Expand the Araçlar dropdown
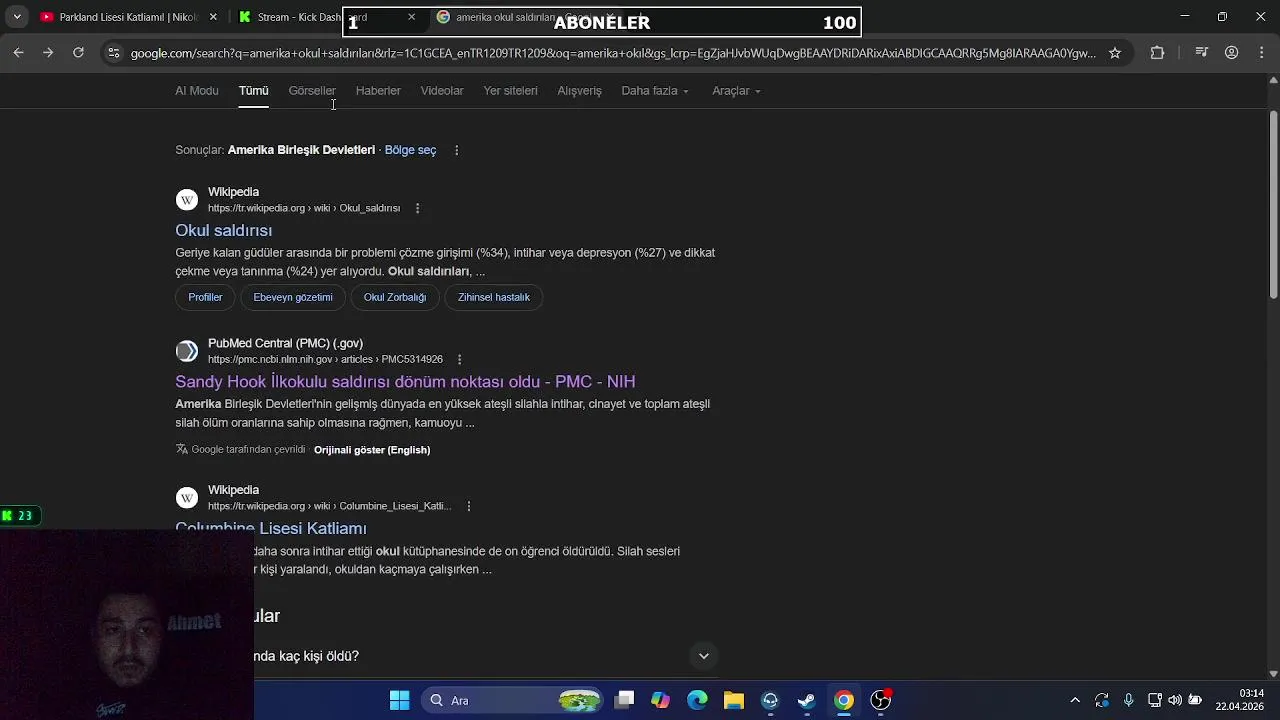1280x720 pixels. tap(736, 91)
